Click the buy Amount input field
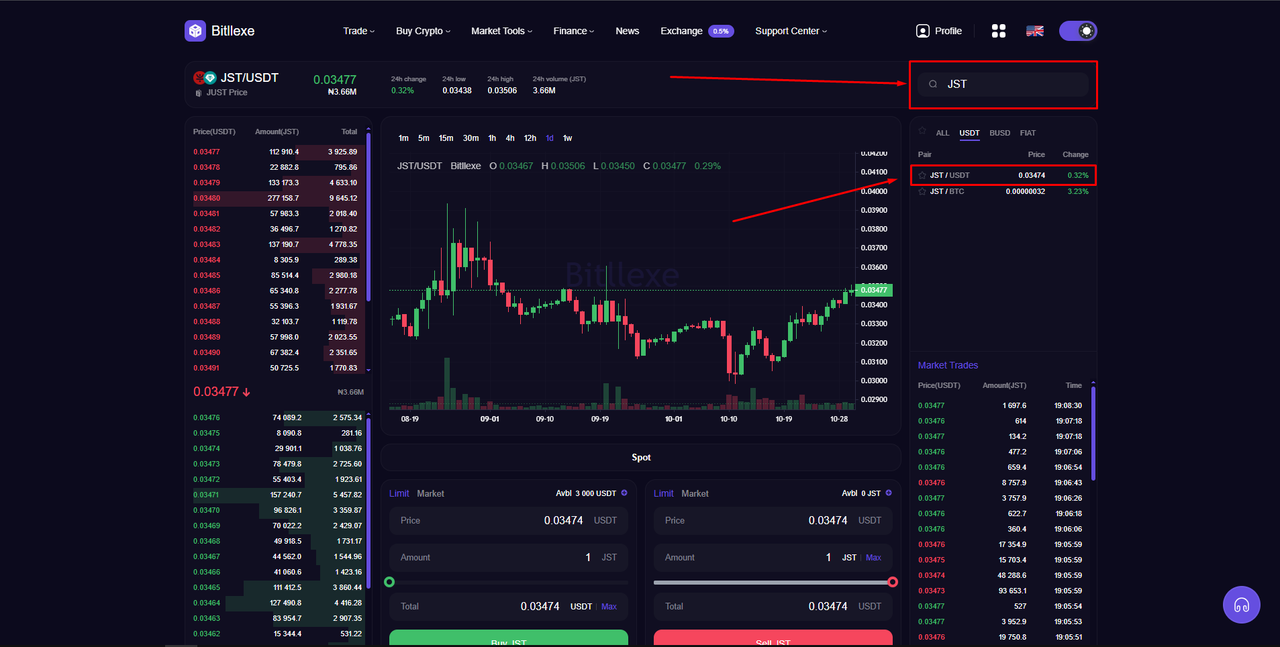This screenshot has height=647, width=1280. [508, 557]
